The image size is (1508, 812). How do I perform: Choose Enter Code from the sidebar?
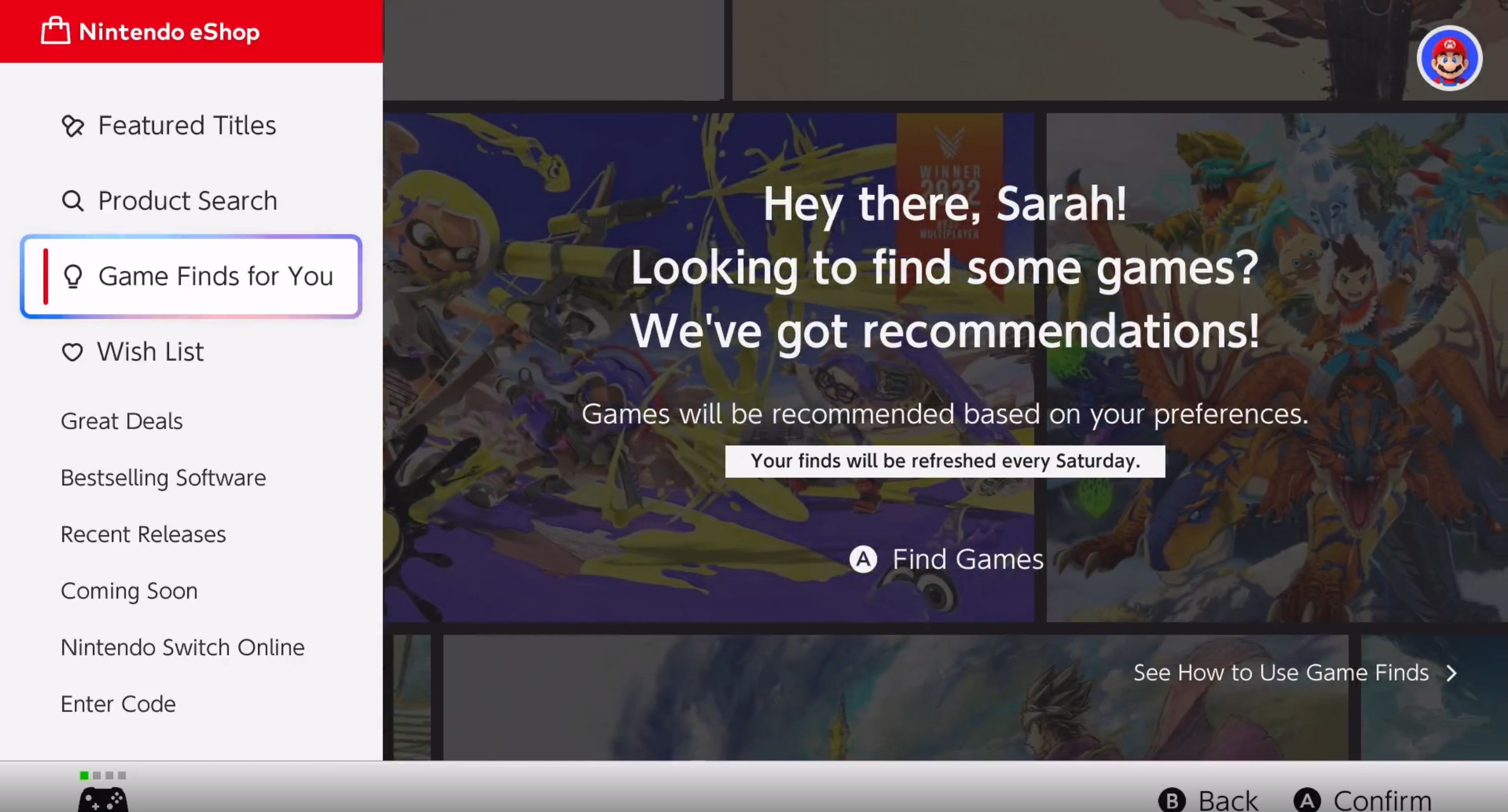118,704
